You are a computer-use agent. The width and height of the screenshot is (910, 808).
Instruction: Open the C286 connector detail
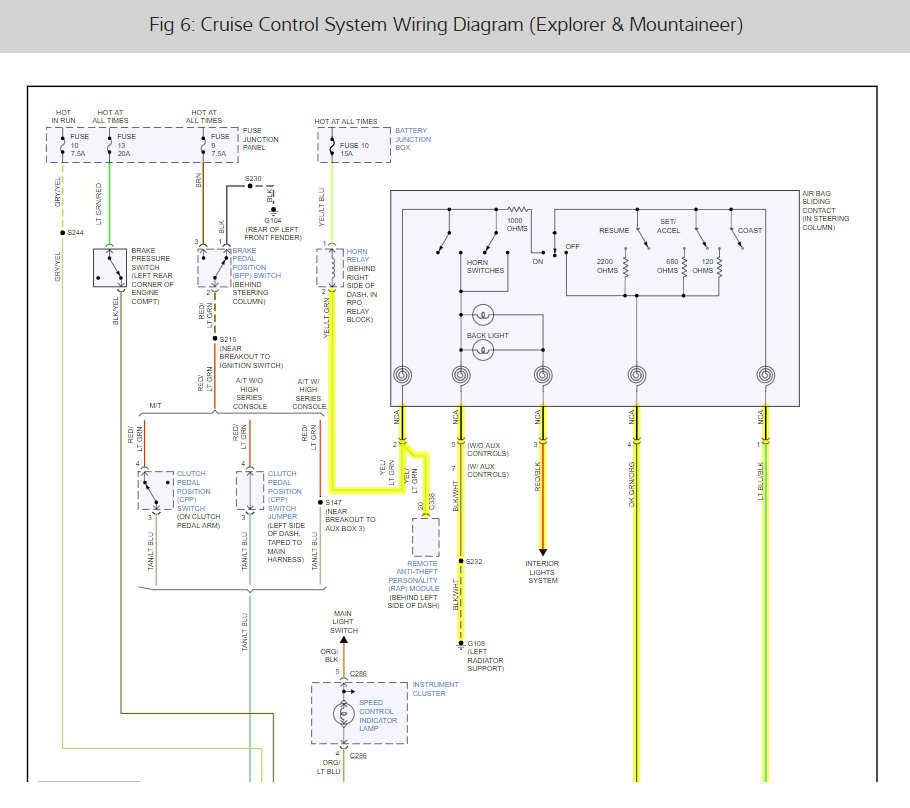(x=358, y=672)
